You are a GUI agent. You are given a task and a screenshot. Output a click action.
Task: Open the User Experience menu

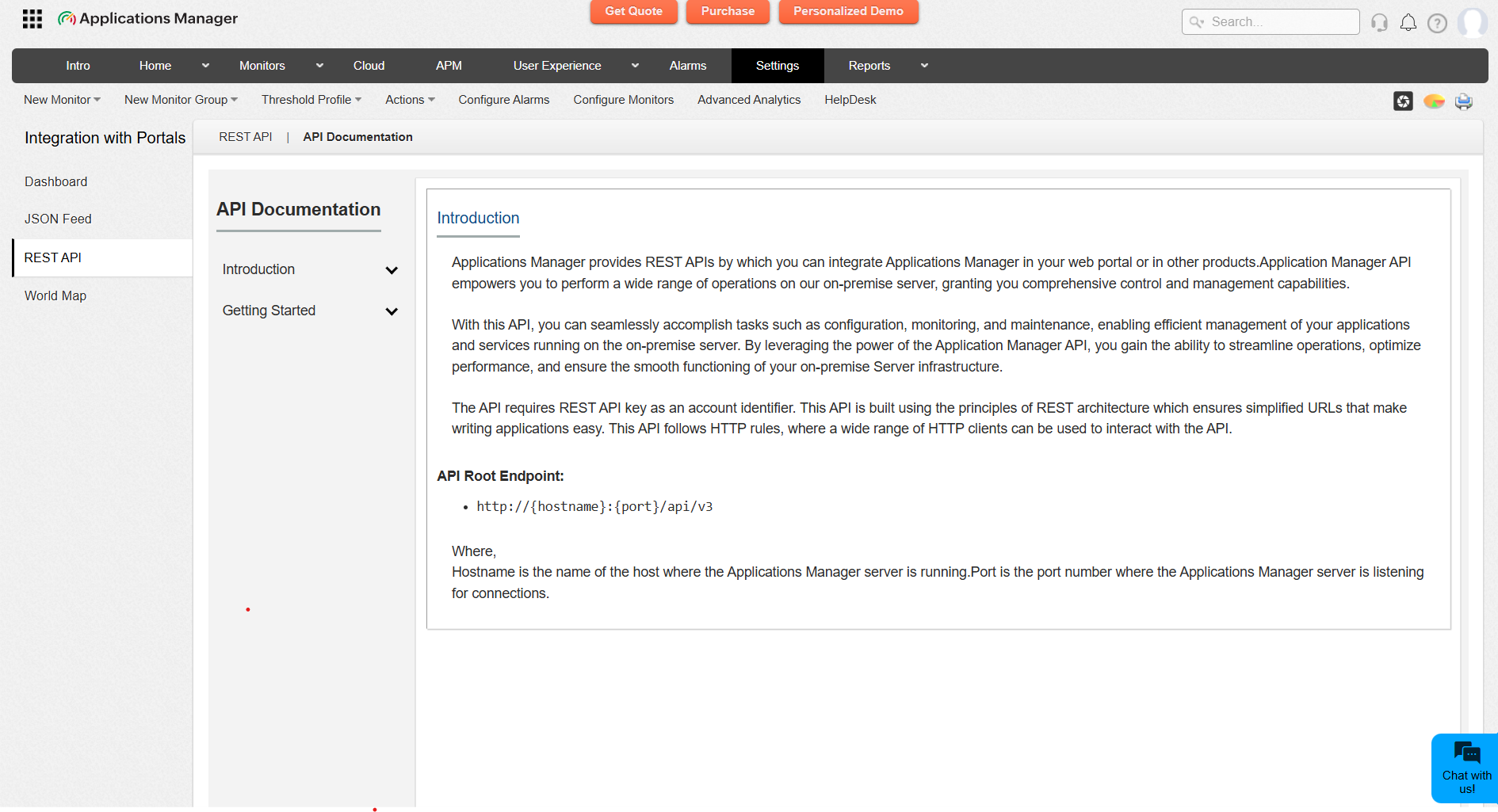pyautogui.click(x=557, y=66)
